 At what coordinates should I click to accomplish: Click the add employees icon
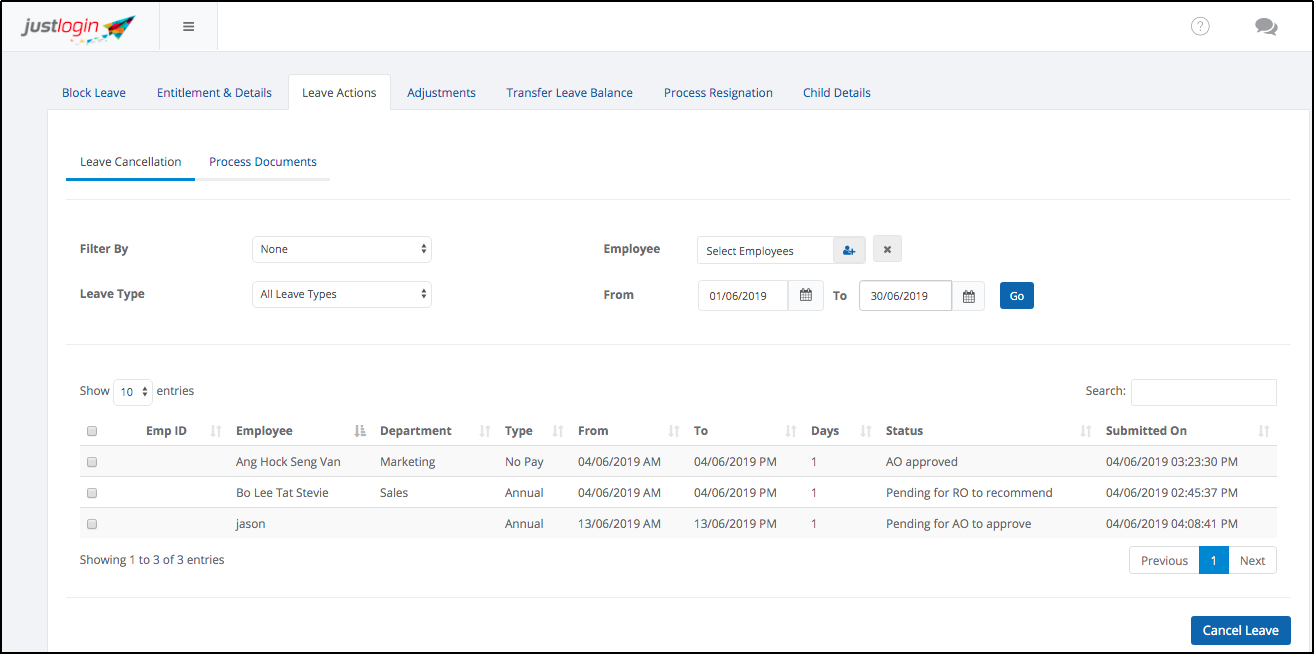[849, 250]
